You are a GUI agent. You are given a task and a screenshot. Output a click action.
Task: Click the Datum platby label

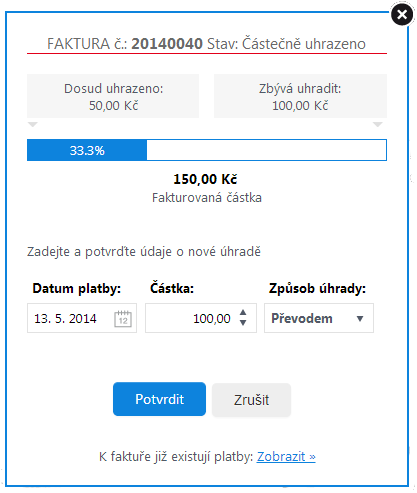pos(77,288)
